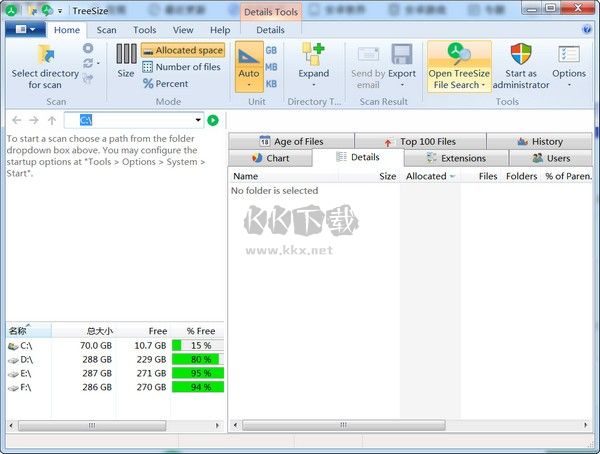Click Start as administrator shield icon

[x=521, y=54]
